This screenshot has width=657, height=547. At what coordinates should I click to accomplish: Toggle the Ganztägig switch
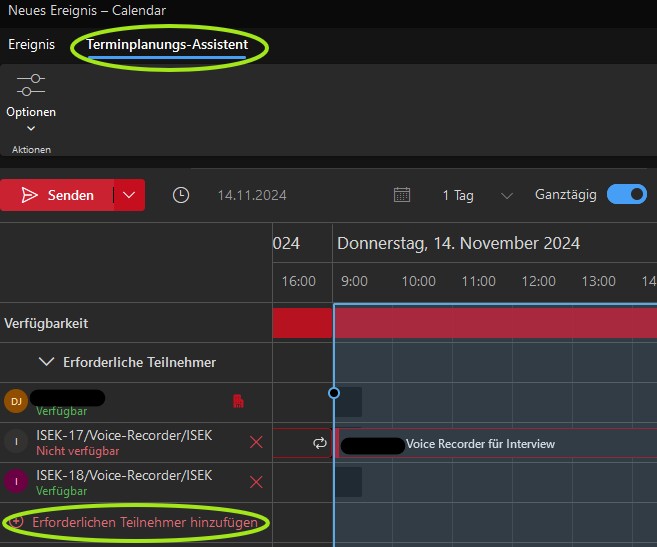coord(627,194)
